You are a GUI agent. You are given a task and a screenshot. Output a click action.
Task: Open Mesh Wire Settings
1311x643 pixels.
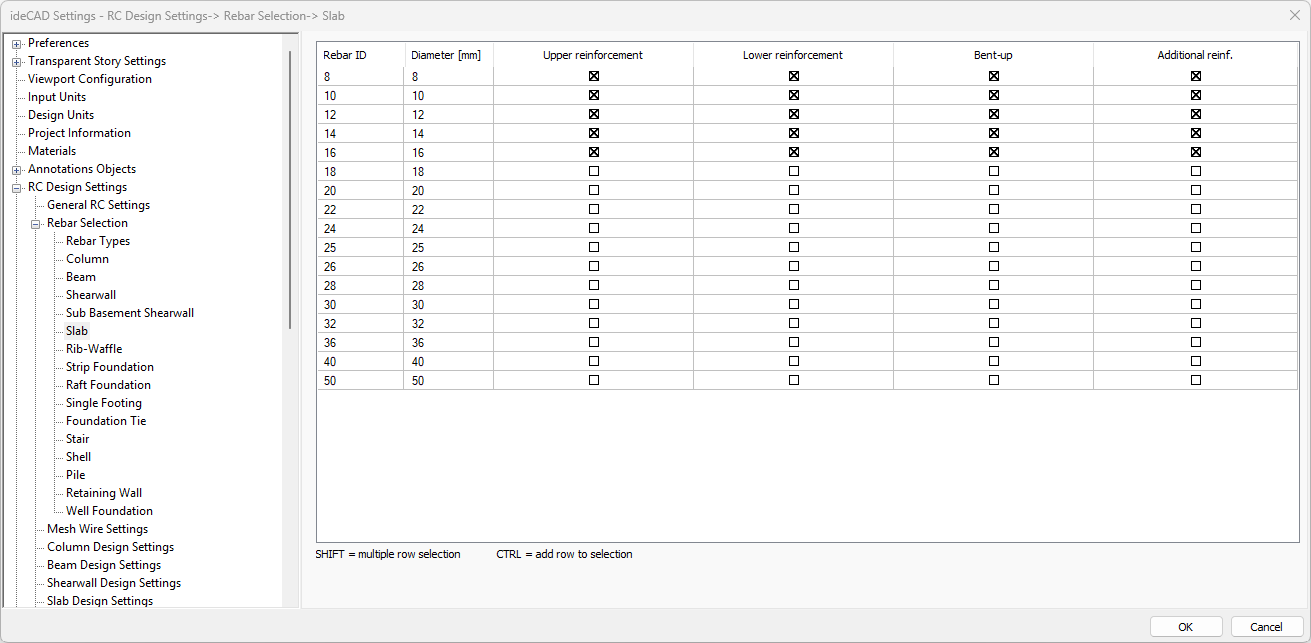[97, 529]
